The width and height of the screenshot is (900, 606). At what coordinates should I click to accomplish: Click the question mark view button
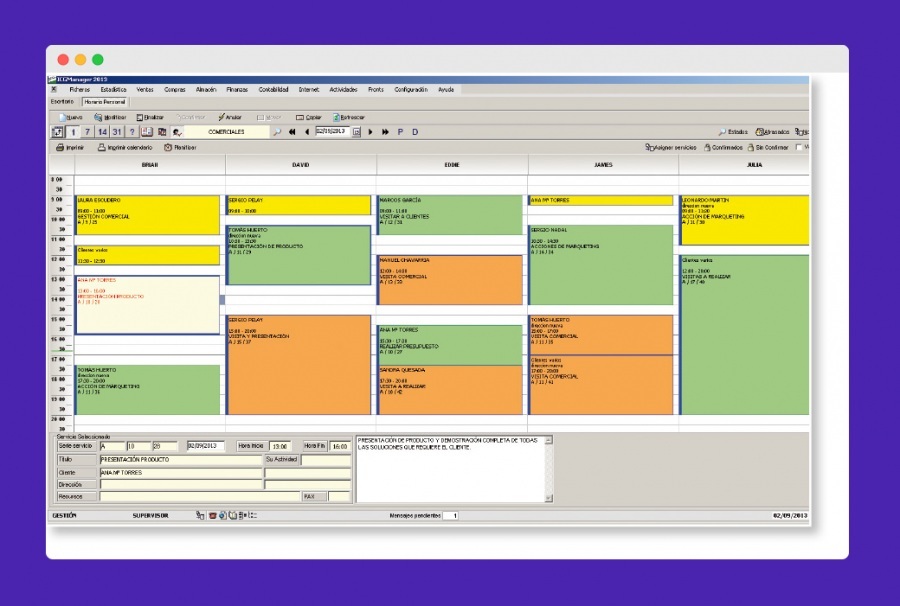(132, 132)
